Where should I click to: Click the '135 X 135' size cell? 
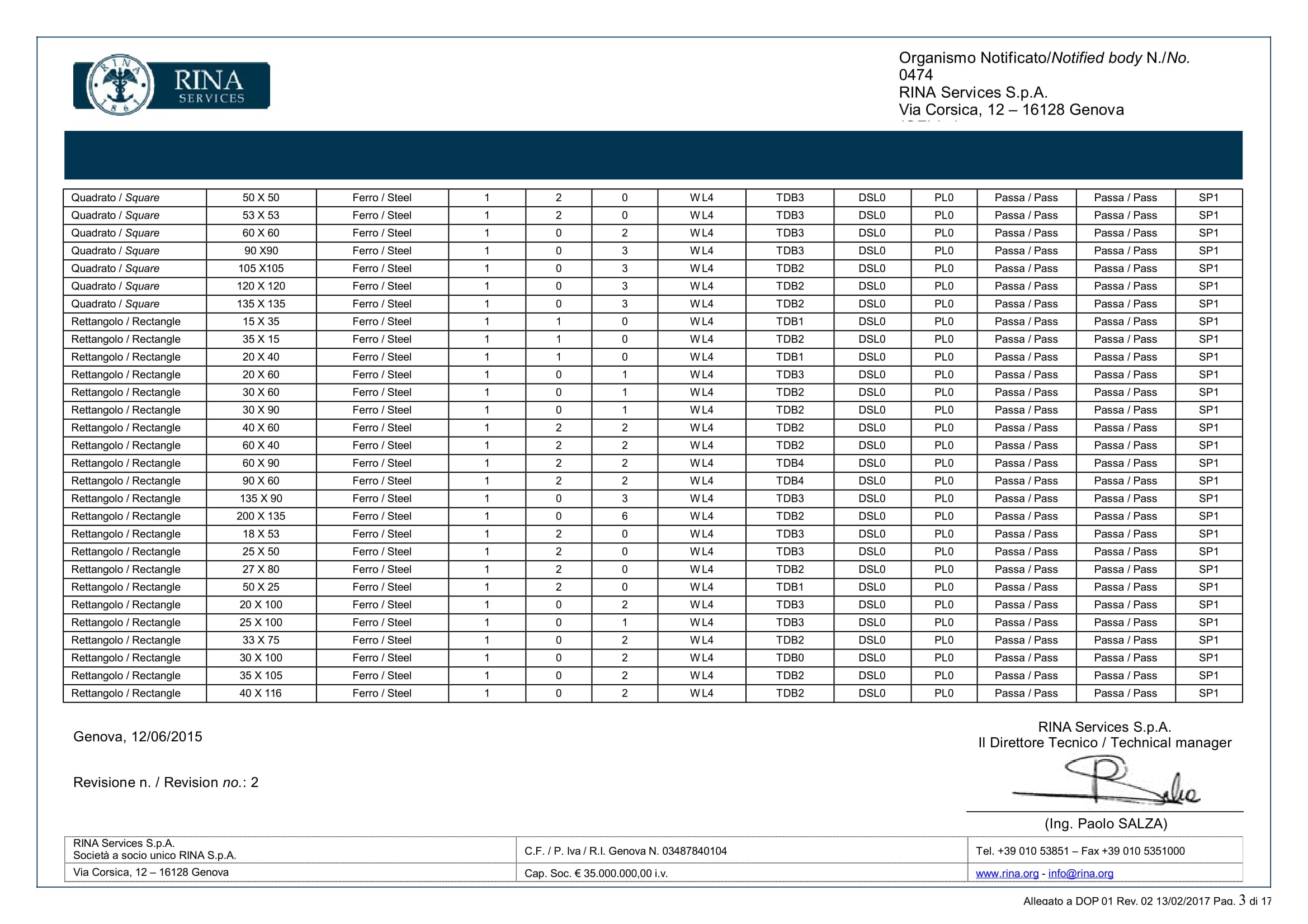[x=261, y=304]
